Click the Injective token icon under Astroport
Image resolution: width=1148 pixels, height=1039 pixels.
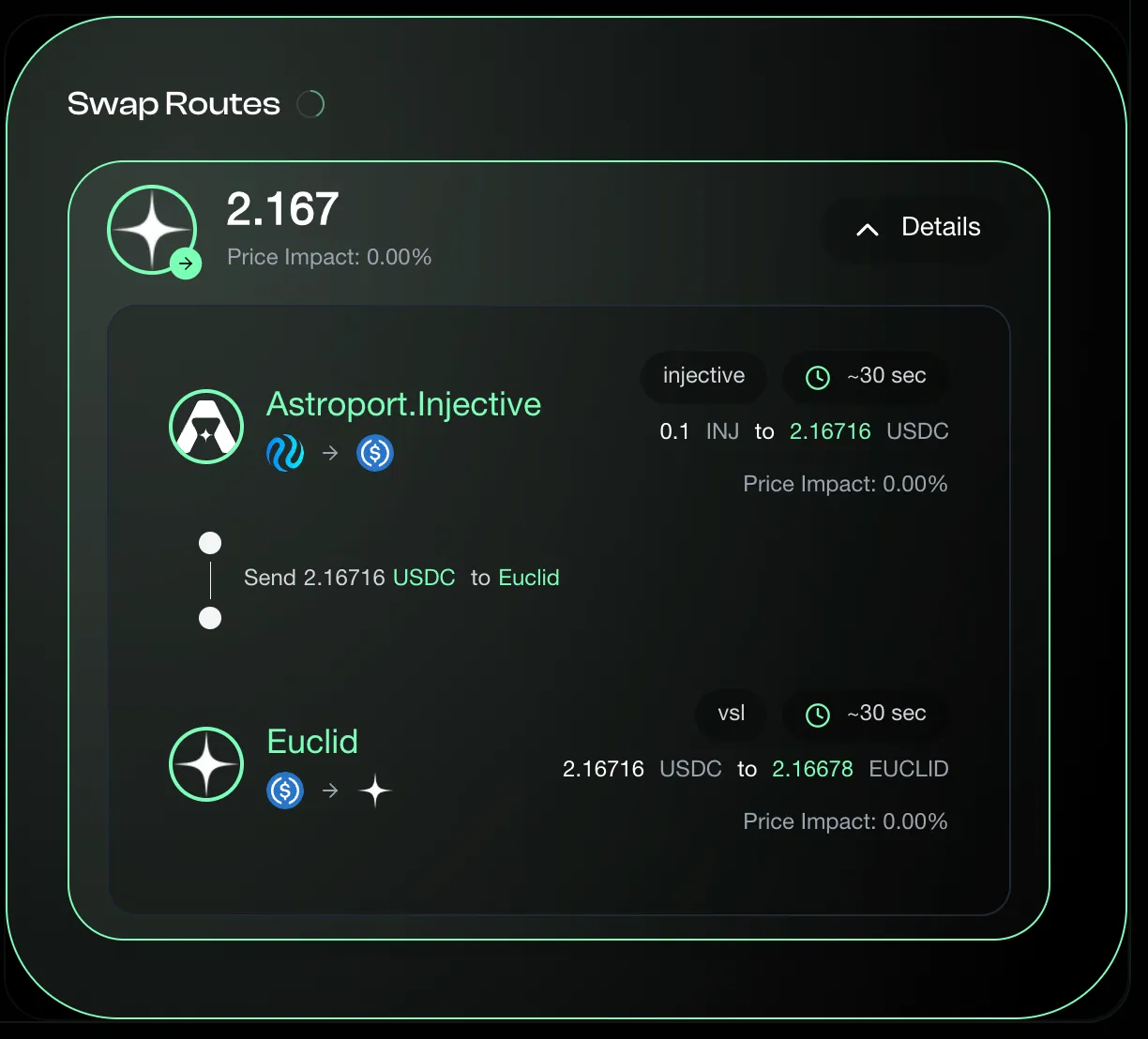[285, 453]
